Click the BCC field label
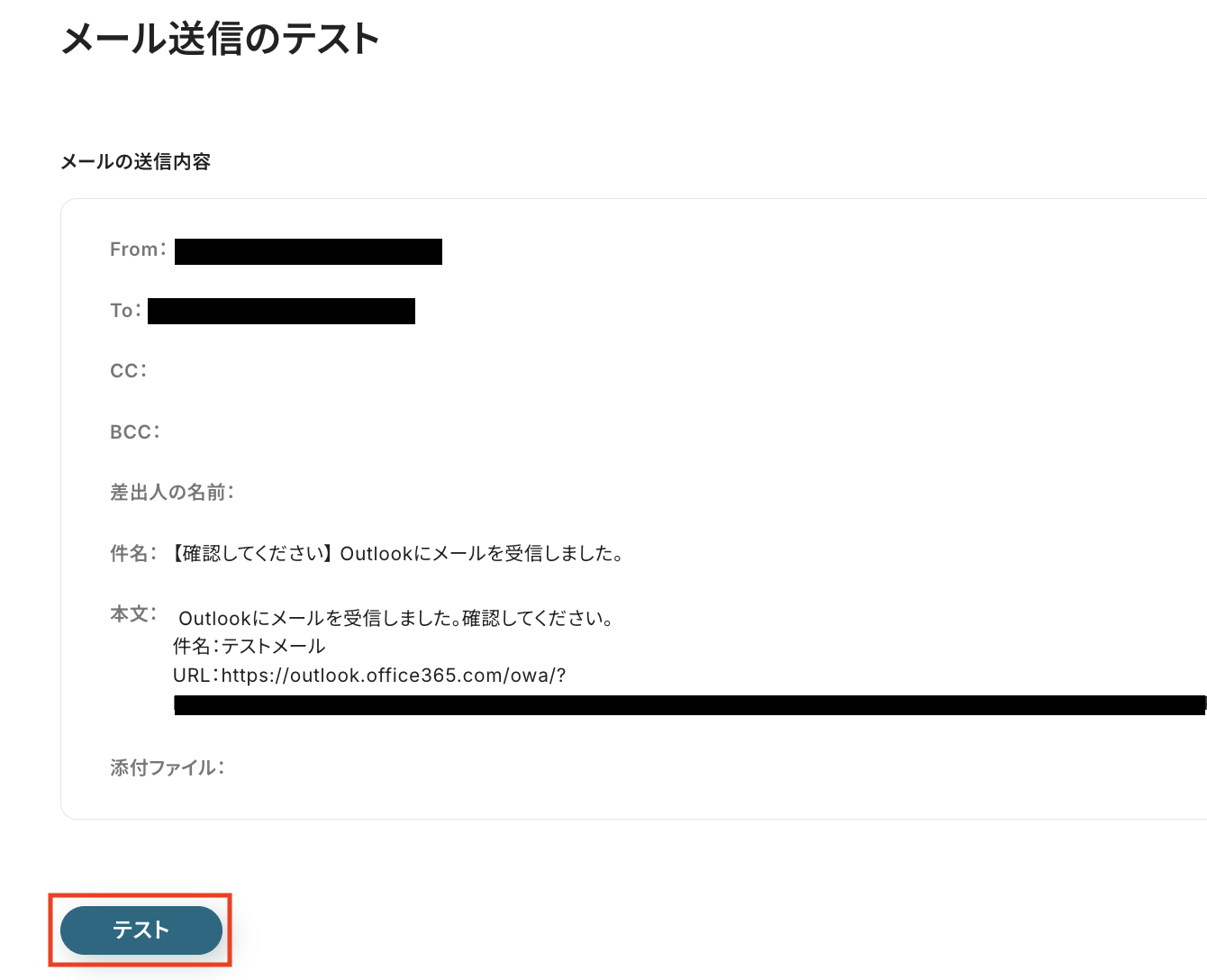The image size is (1207, 980). (135, 432)
